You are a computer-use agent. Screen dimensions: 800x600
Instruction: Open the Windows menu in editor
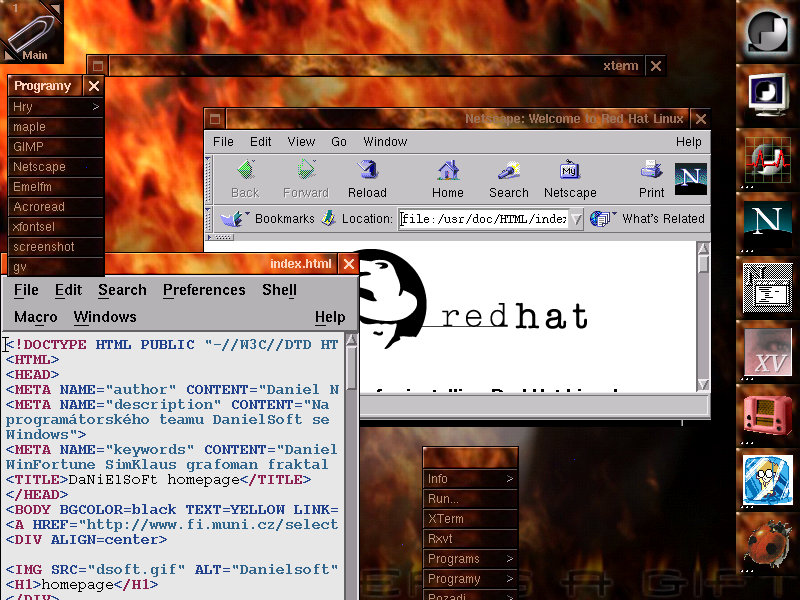coord(105,317)
